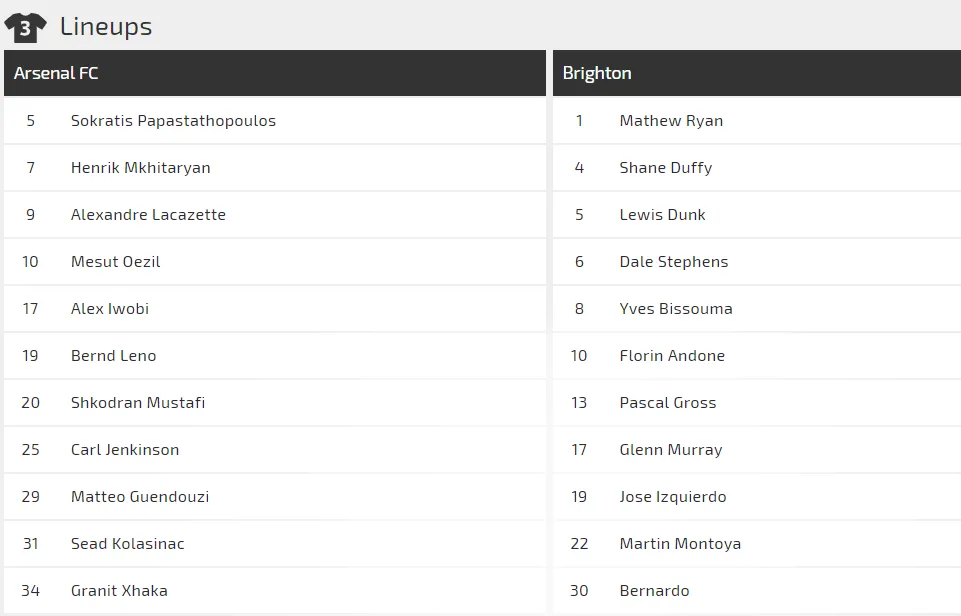Open Glenn Murray's player row
The height and width of the screenshot is (616, 961).
point(671,450)
